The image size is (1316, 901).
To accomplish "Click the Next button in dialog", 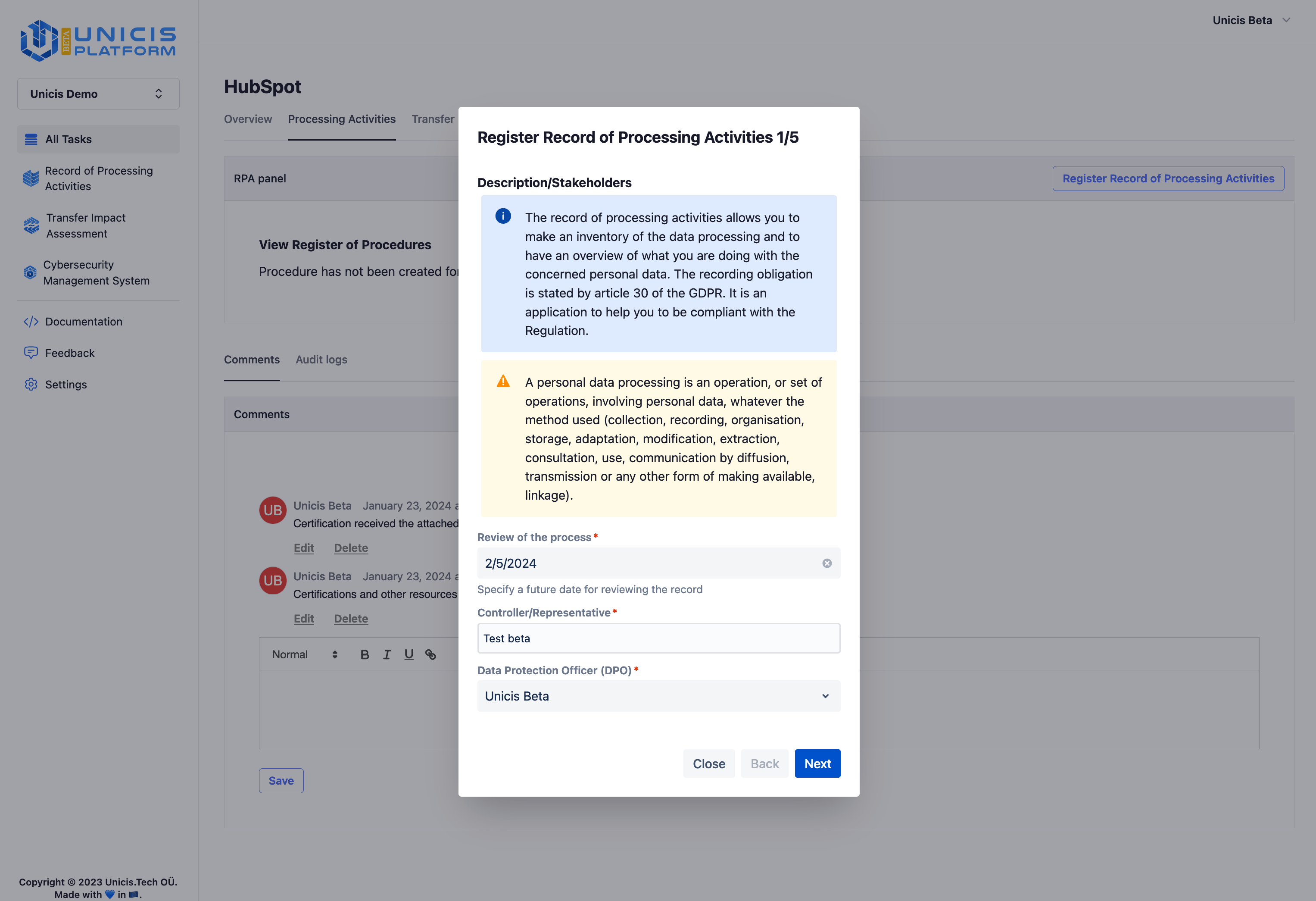I will (x=817, y=764).
